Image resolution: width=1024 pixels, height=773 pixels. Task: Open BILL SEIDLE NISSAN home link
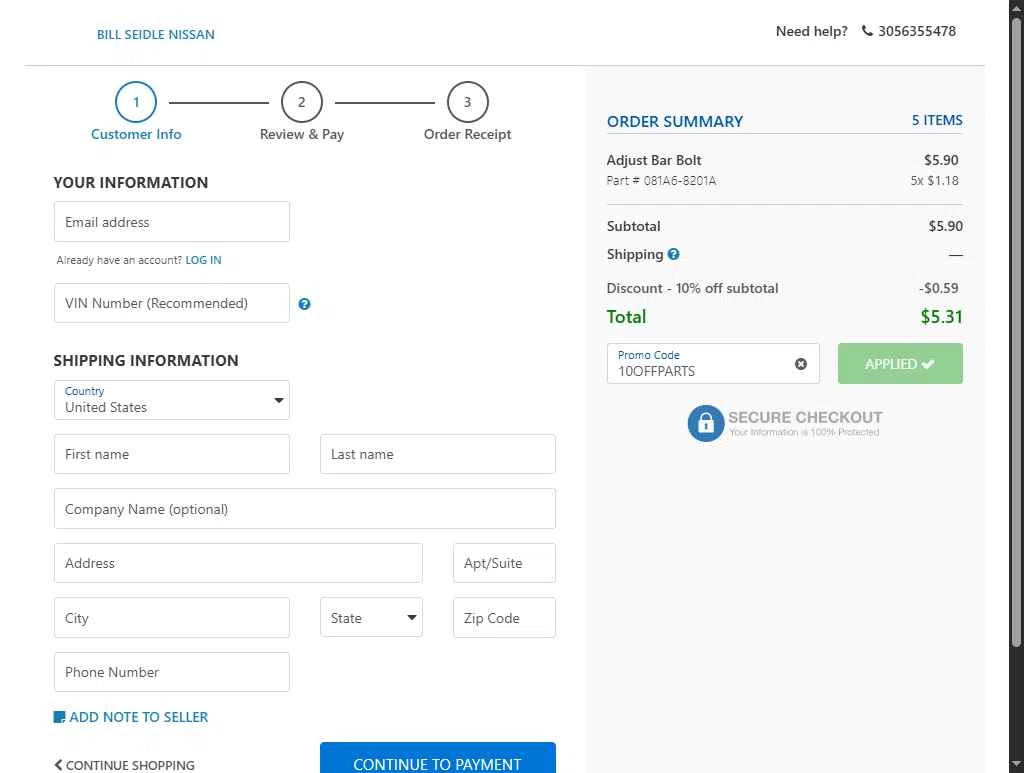(155, 35)
